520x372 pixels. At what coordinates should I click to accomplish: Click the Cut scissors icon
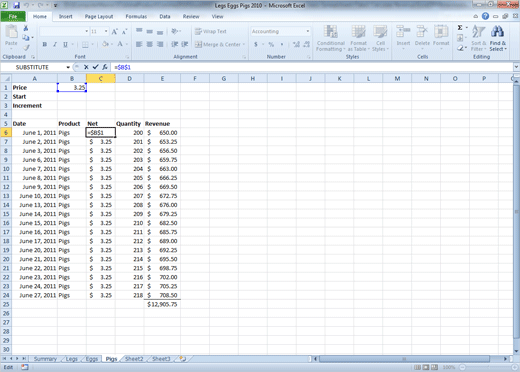point(26,28)
